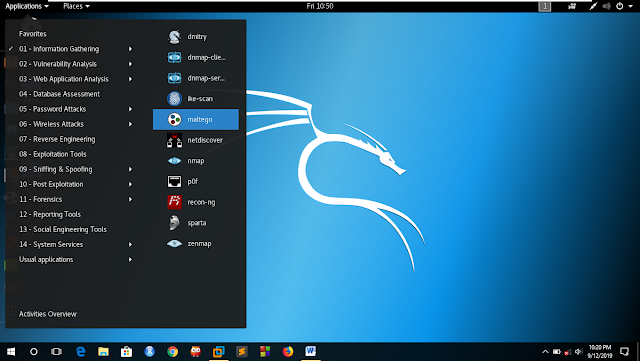Click the Kali camera recorder icon
Image resolution: width=640 pixels, height=361 pixels.
572,6
